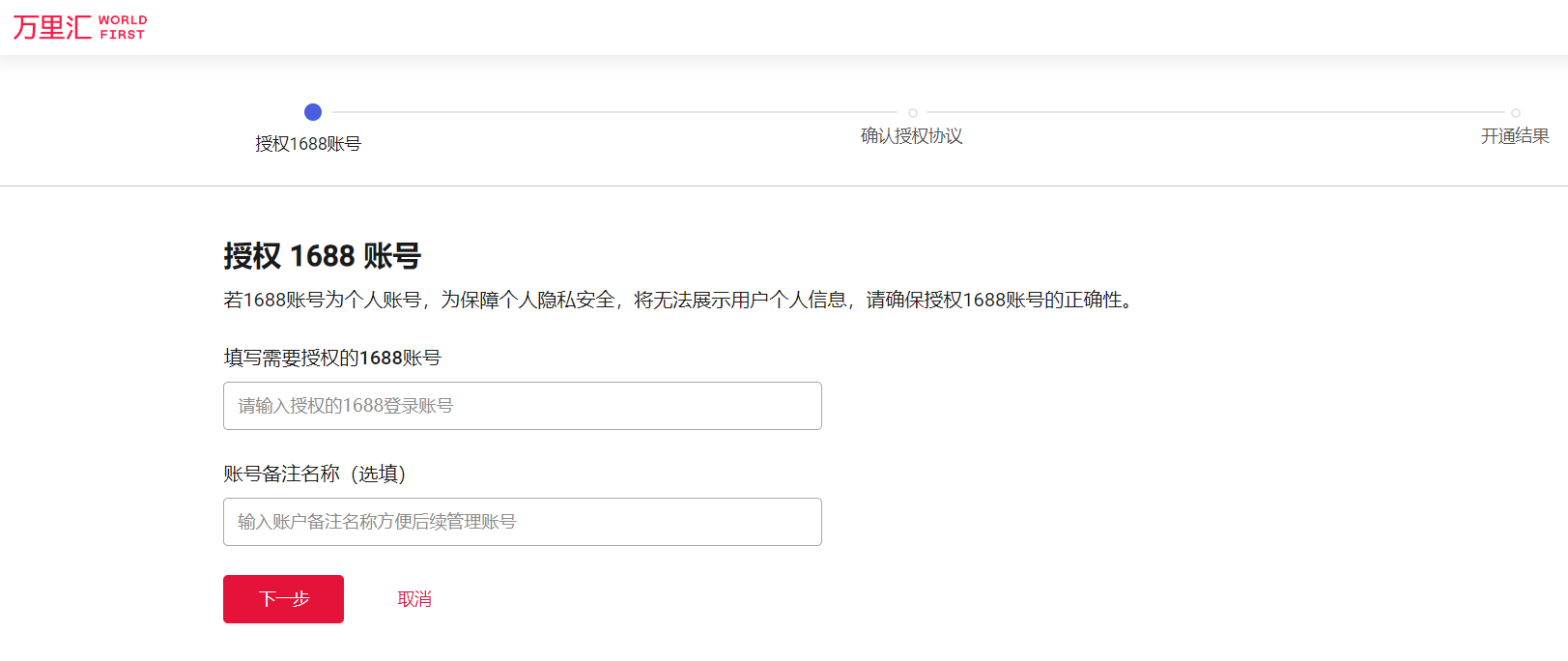The height and width of the screenshot is (661, 1568).
Task: Click the 账号备注名称（选填） field label
Action: 315,474
